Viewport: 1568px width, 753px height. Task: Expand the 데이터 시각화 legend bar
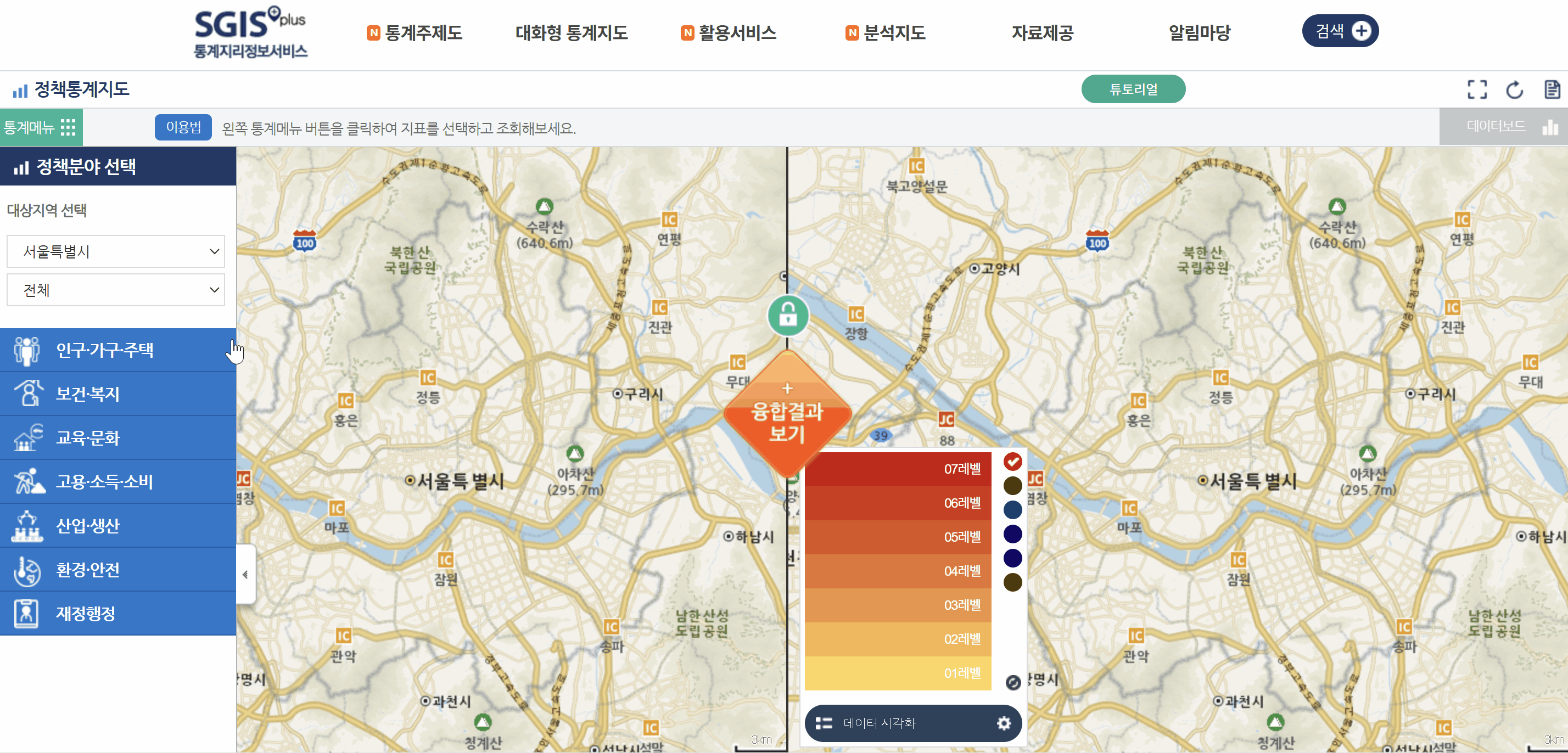click(912, 723)
